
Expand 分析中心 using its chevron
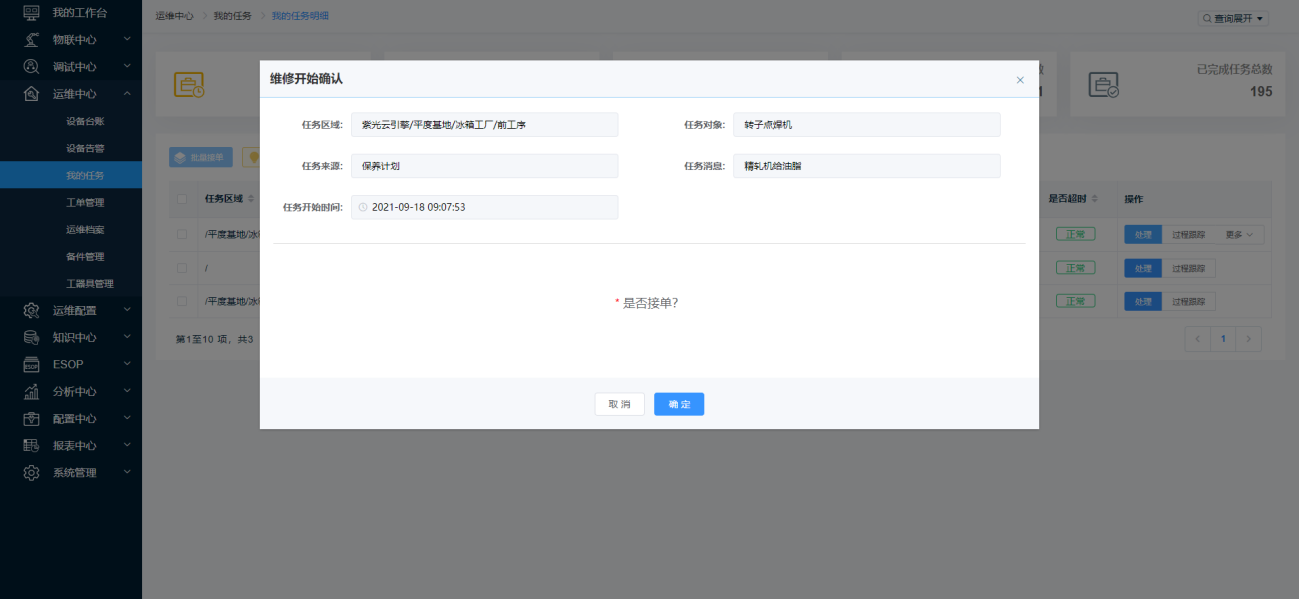[127, 391]
